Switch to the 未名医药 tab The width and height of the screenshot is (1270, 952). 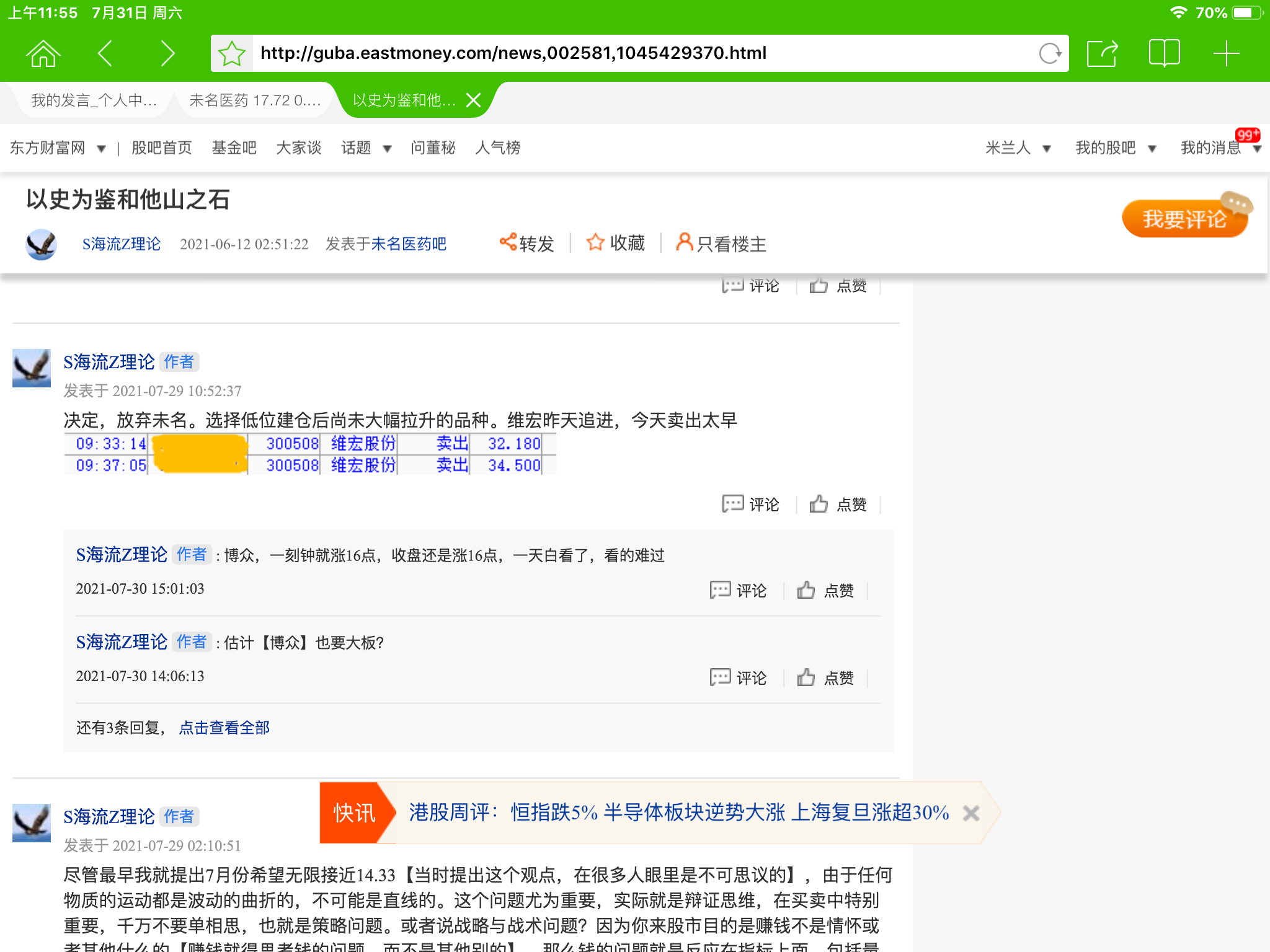click(x=253, y=100)
